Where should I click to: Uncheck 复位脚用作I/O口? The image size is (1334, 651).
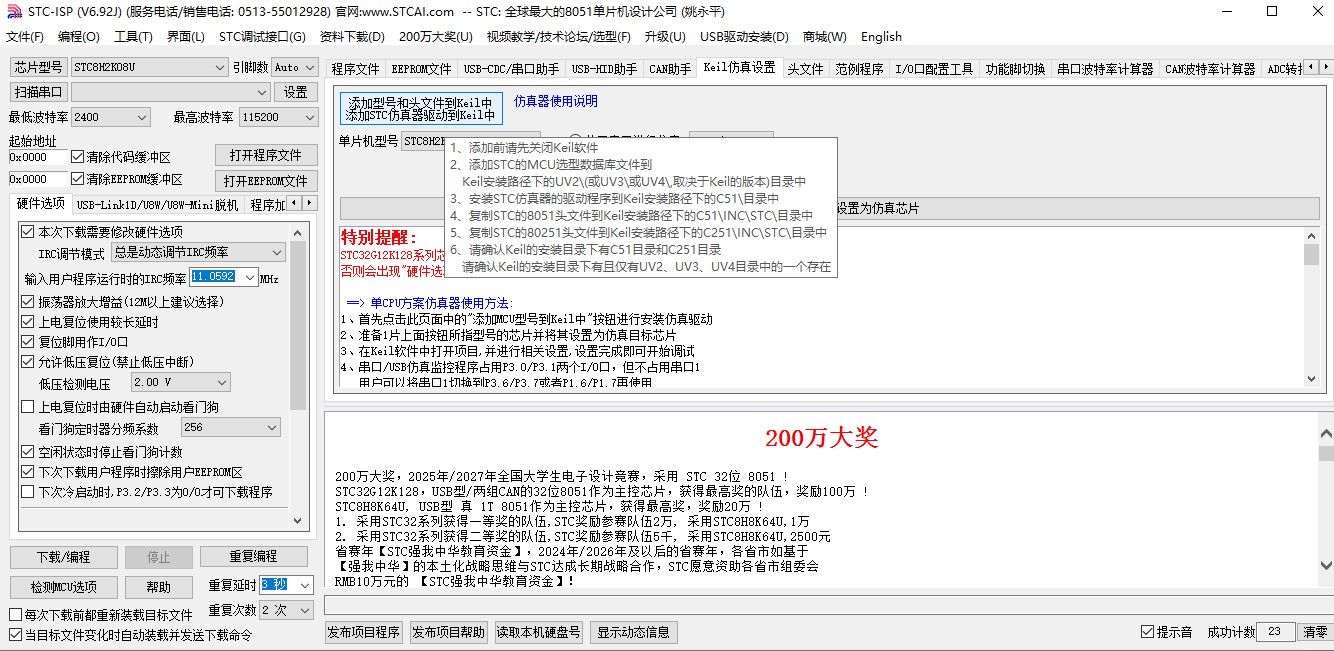(28, 342)
